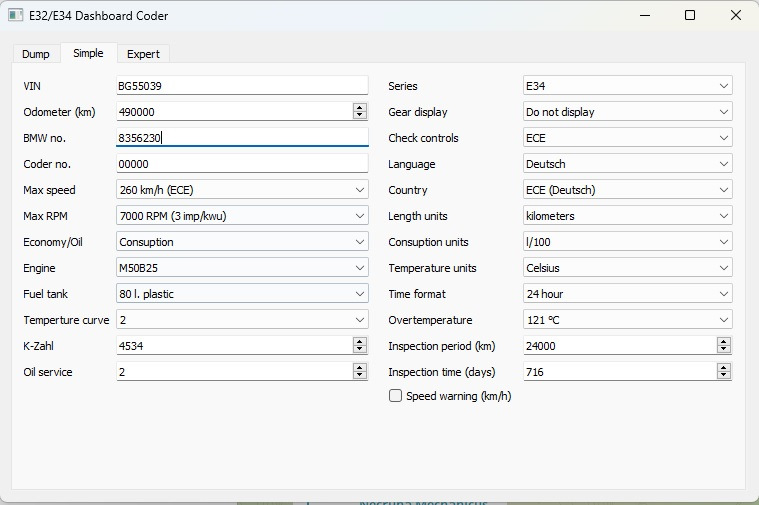Close the Dashboard Coder window

point(736,15)
